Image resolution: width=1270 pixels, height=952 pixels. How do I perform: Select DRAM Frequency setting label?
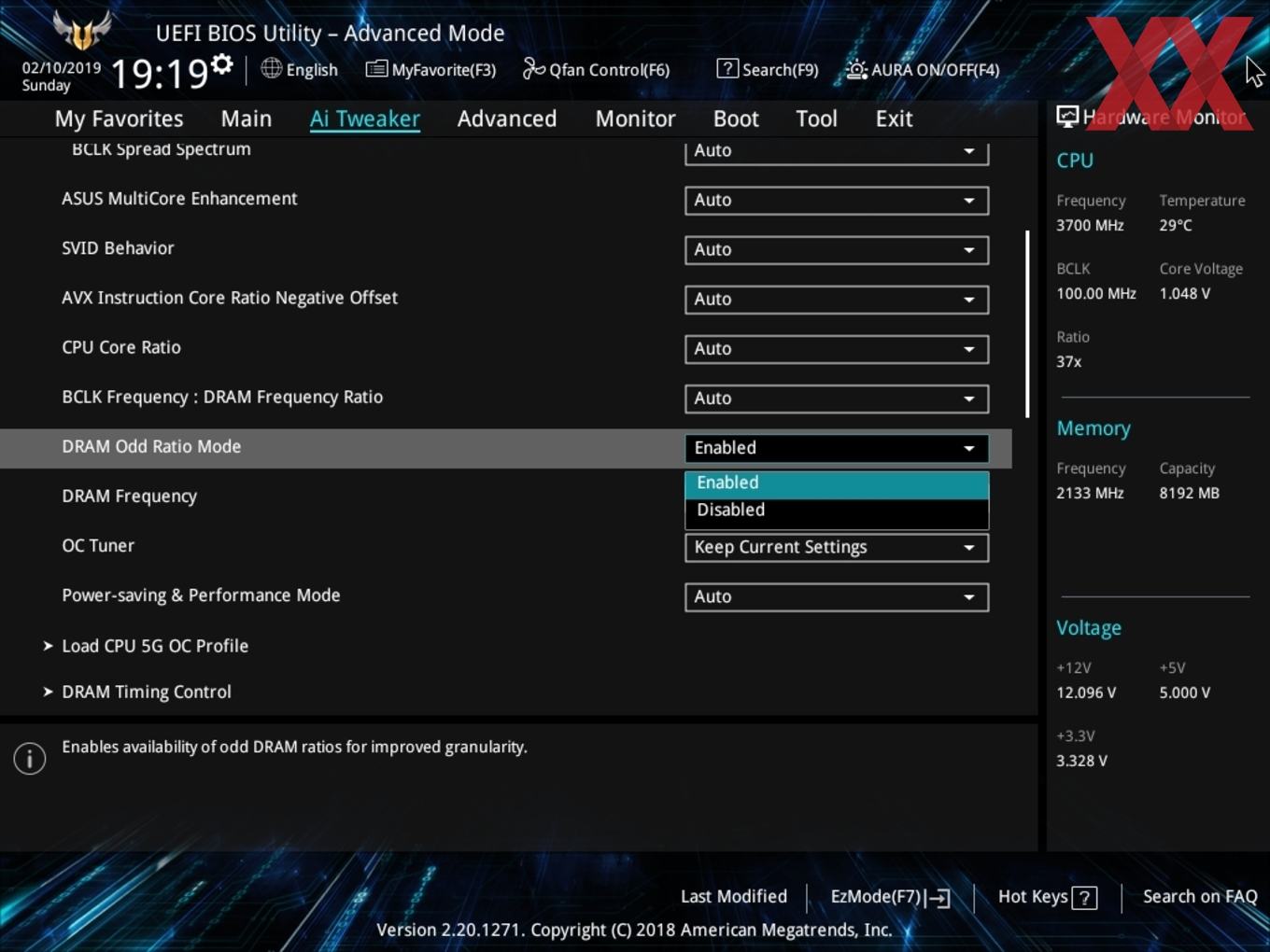(130, 497)
